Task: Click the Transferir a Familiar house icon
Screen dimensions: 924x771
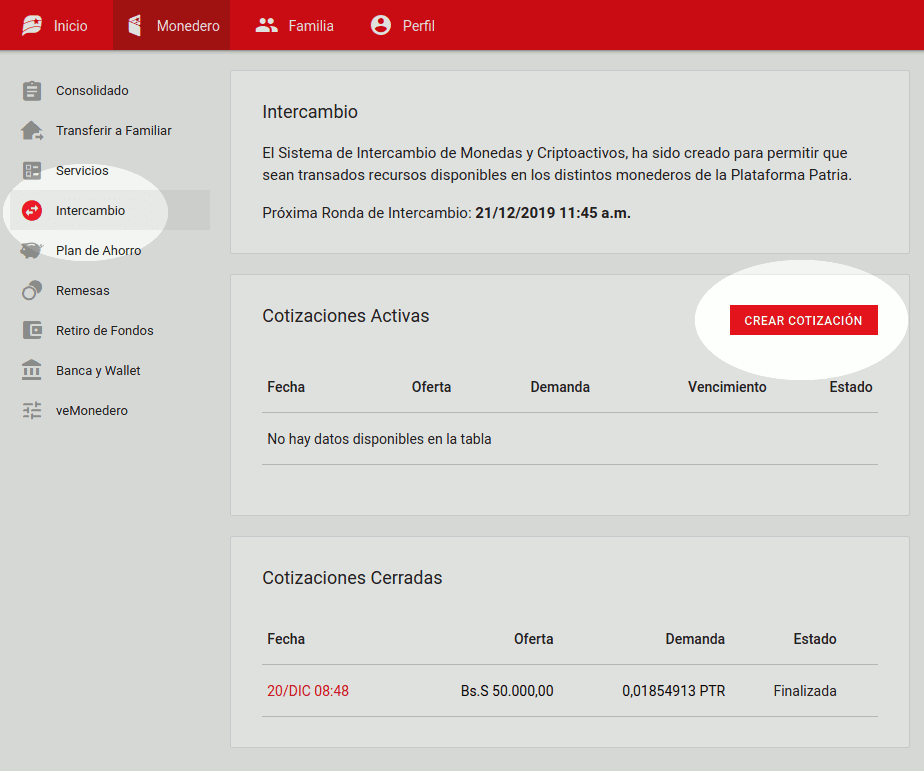Action: (x=32, y=131)
